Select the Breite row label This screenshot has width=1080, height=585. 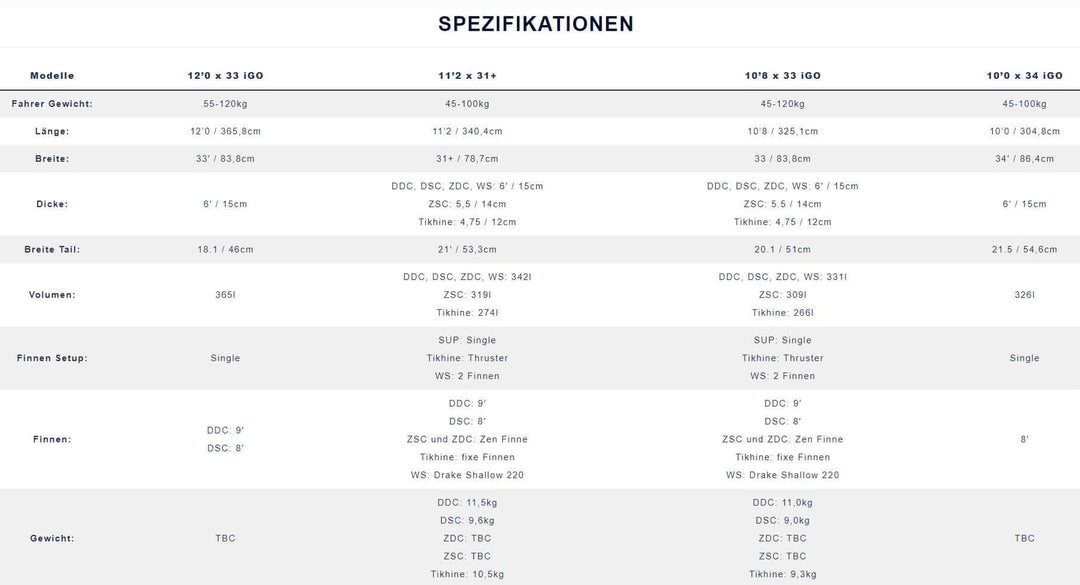click(x=52, y=159)
